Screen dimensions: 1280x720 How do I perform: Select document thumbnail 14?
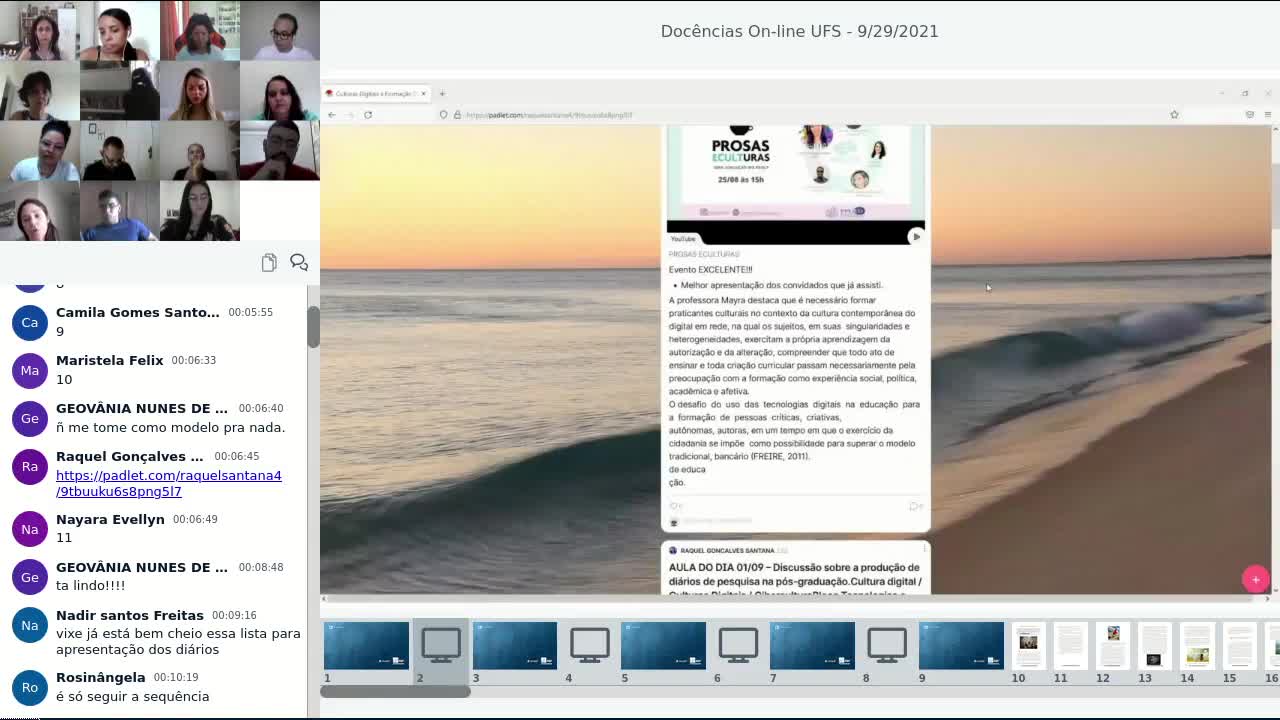click(1198, 646)
